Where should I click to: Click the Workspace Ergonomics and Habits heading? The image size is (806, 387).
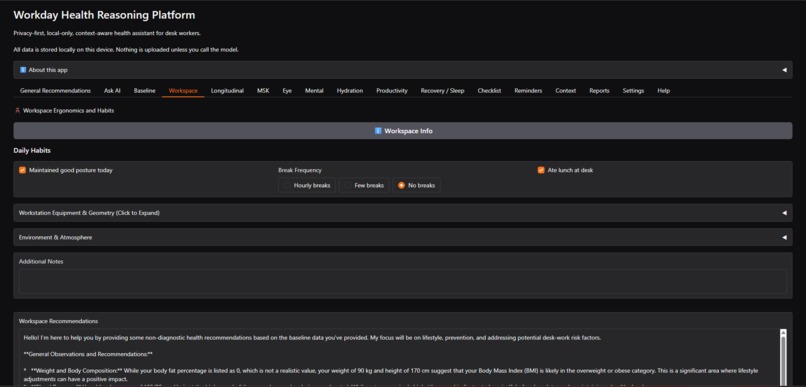pyautogui.click(x=68, y=110)
